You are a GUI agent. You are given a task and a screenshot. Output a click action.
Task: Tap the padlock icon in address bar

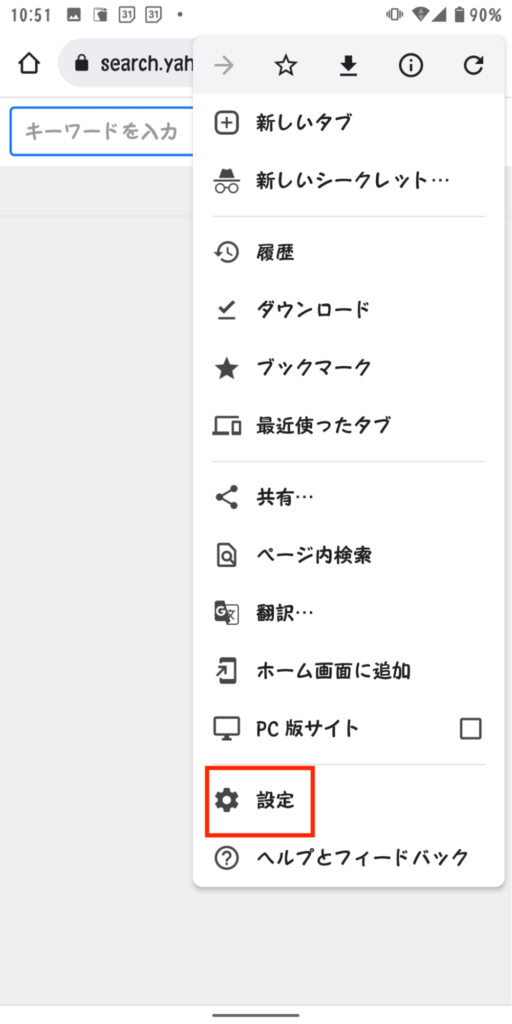(82, 63)
